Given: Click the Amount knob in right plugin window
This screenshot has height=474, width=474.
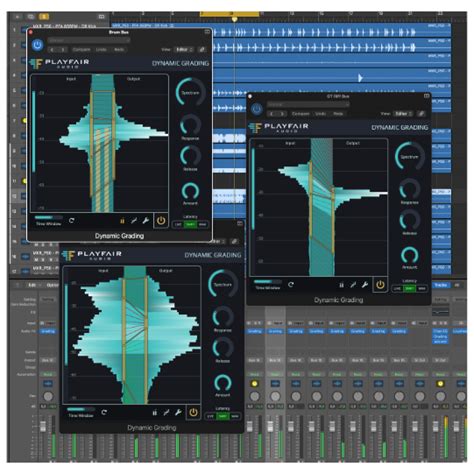Looking at the screenshot, I should [x=410, y=255].
